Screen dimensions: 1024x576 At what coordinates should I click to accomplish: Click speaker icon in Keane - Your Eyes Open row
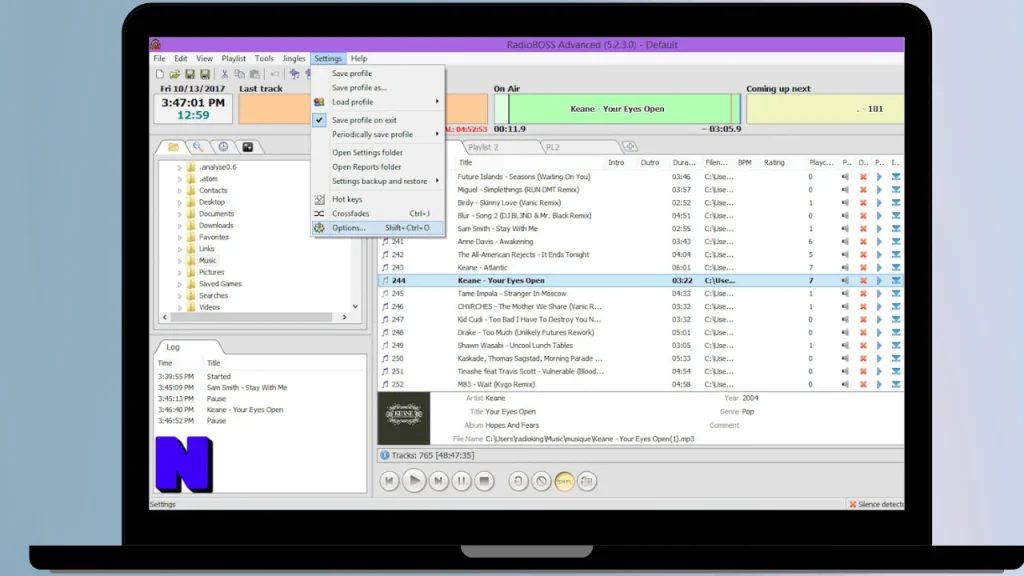tap(845, 280)
